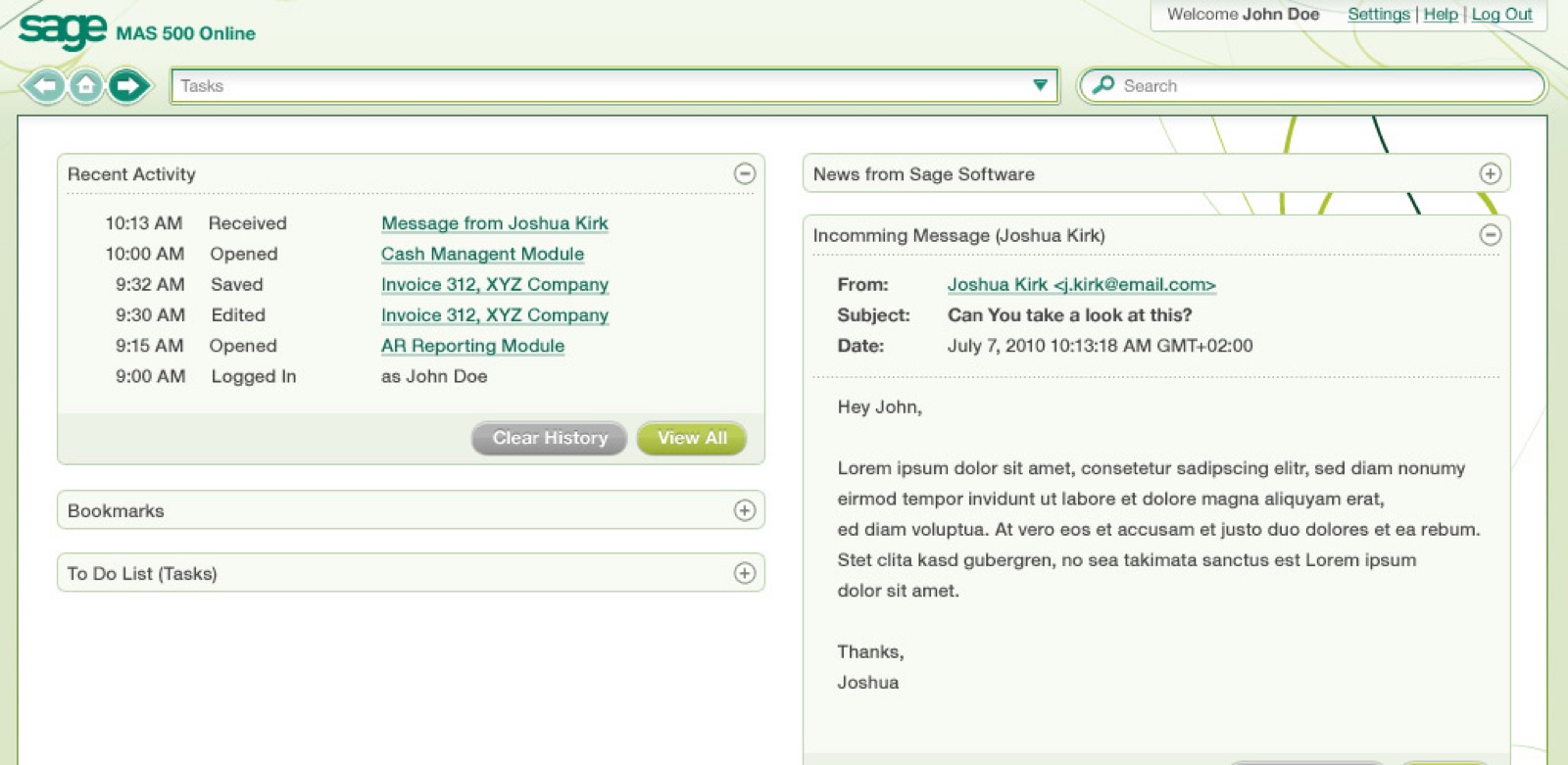Open Cash Managent Module link
Image resolution: width=1568 pixels, height=765 pixels.
coord(482,254)
